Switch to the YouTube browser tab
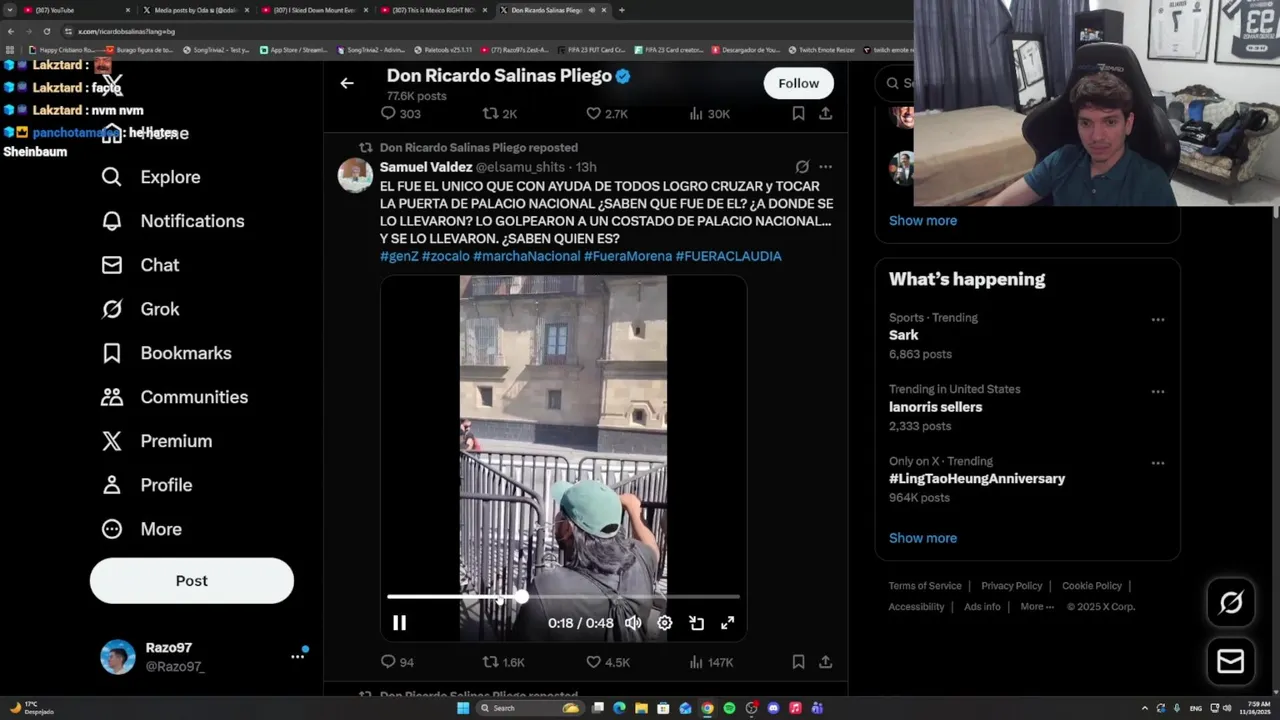 tap(75, 10)
